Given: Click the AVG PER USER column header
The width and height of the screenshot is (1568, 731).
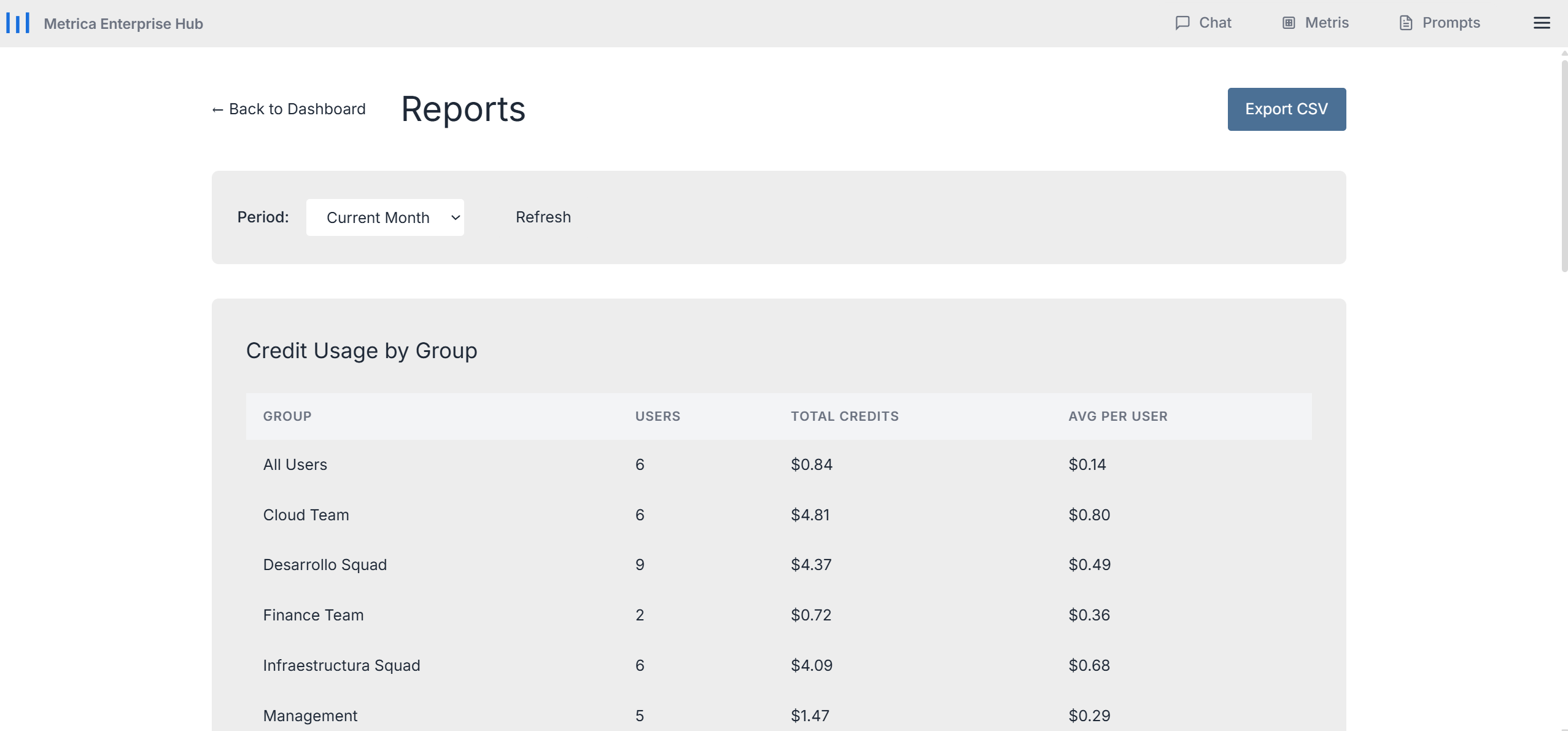Looking at the screenshot, I should 1117,416.
